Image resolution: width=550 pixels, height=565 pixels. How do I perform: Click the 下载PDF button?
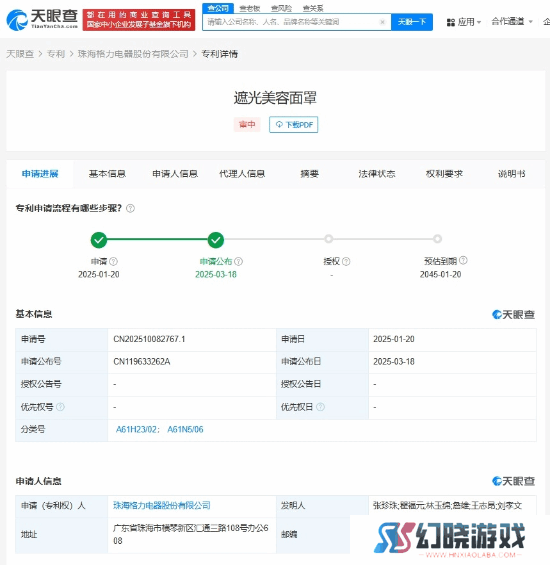click(x=293, y=125)
